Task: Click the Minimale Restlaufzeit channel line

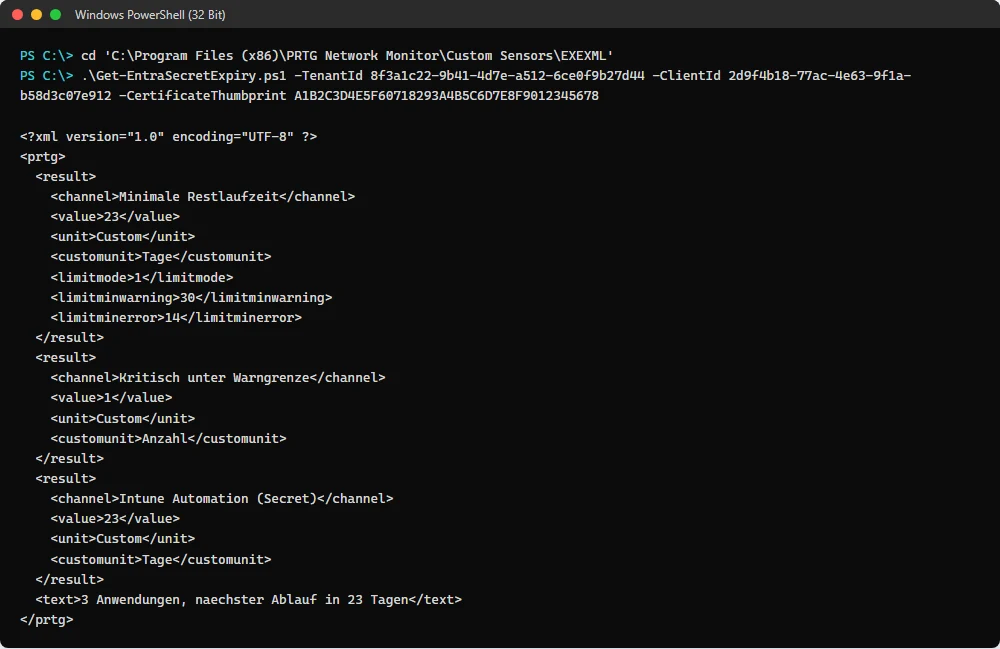Action: (x=203, y=196)
